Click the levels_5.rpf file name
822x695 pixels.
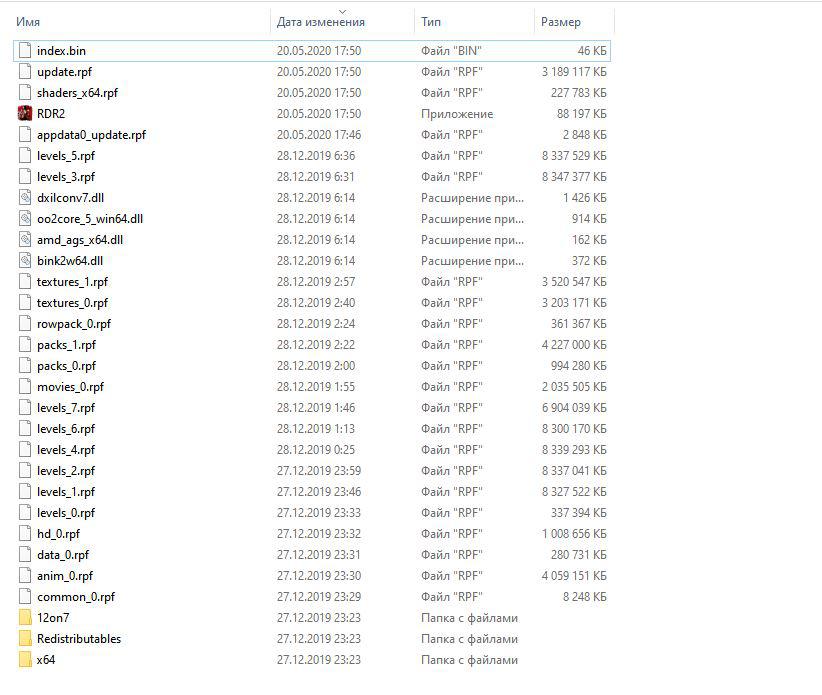(x=66, y=156)
